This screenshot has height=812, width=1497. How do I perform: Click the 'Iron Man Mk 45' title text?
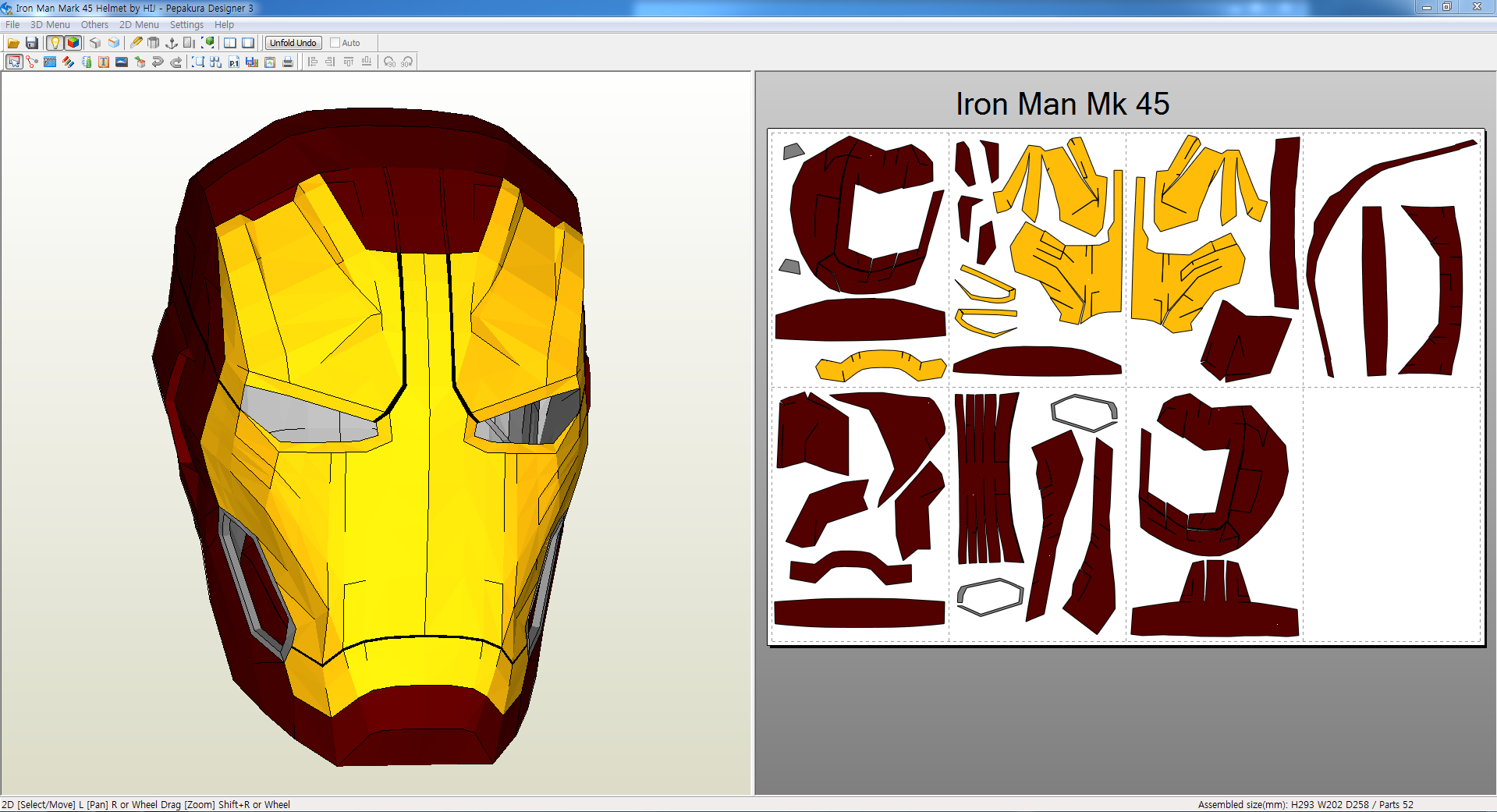click(1062, 104)
